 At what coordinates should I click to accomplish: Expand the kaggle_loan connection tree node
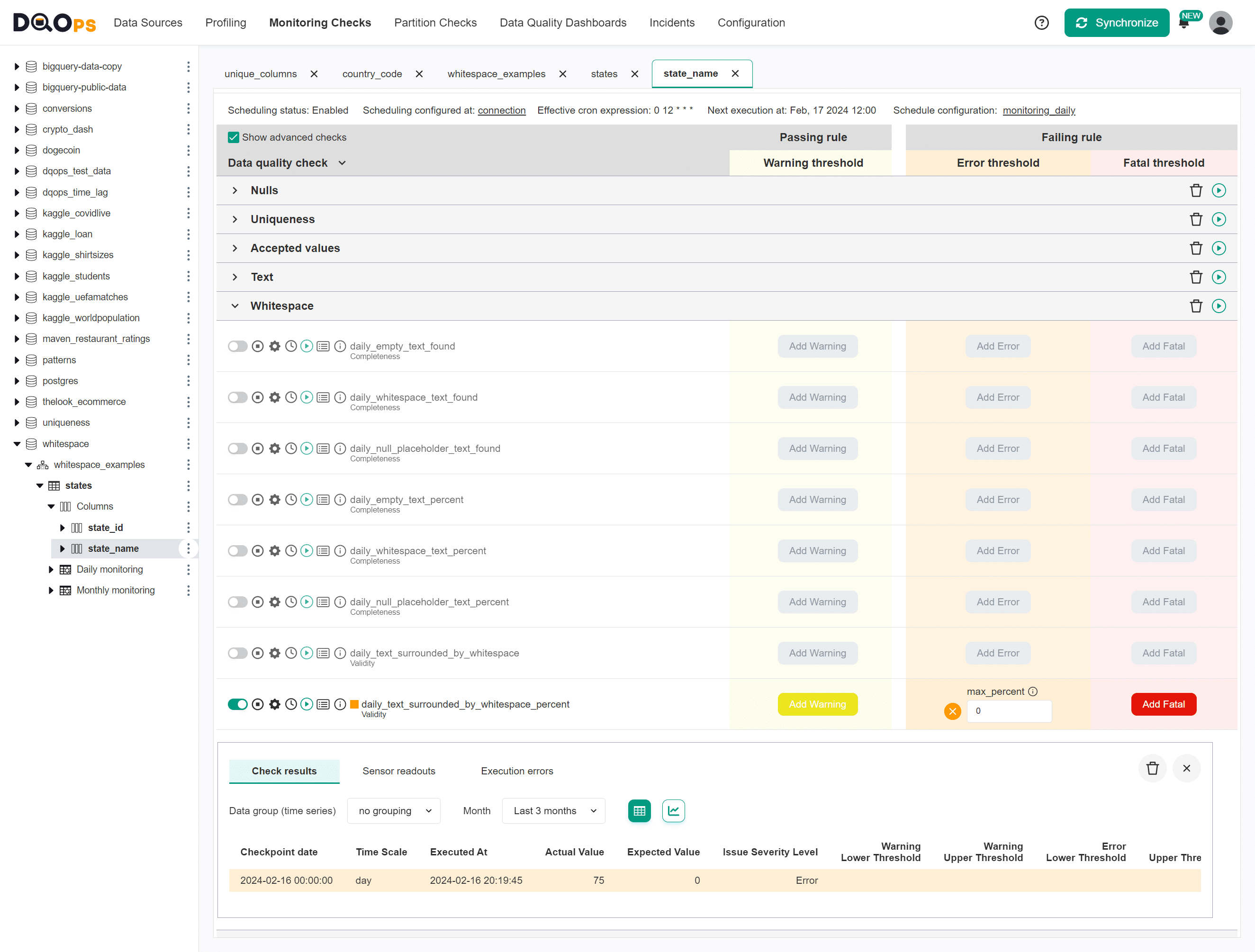(17, 234)
